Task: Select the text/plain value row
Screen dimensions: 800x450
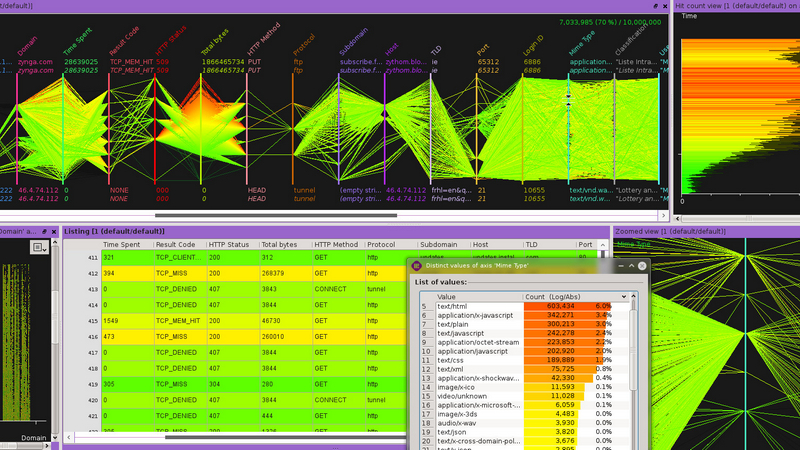Action: [524, 324]
